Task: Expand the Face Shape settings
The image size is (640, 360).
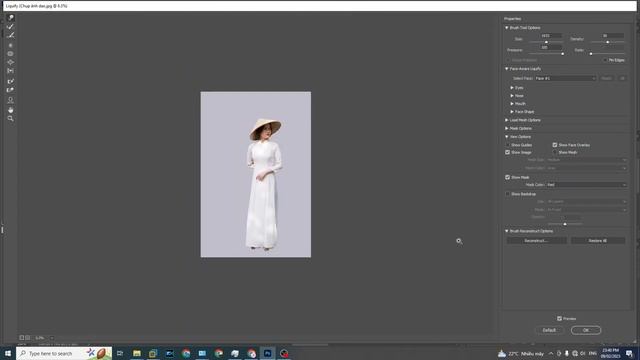Action: (512, 111)
